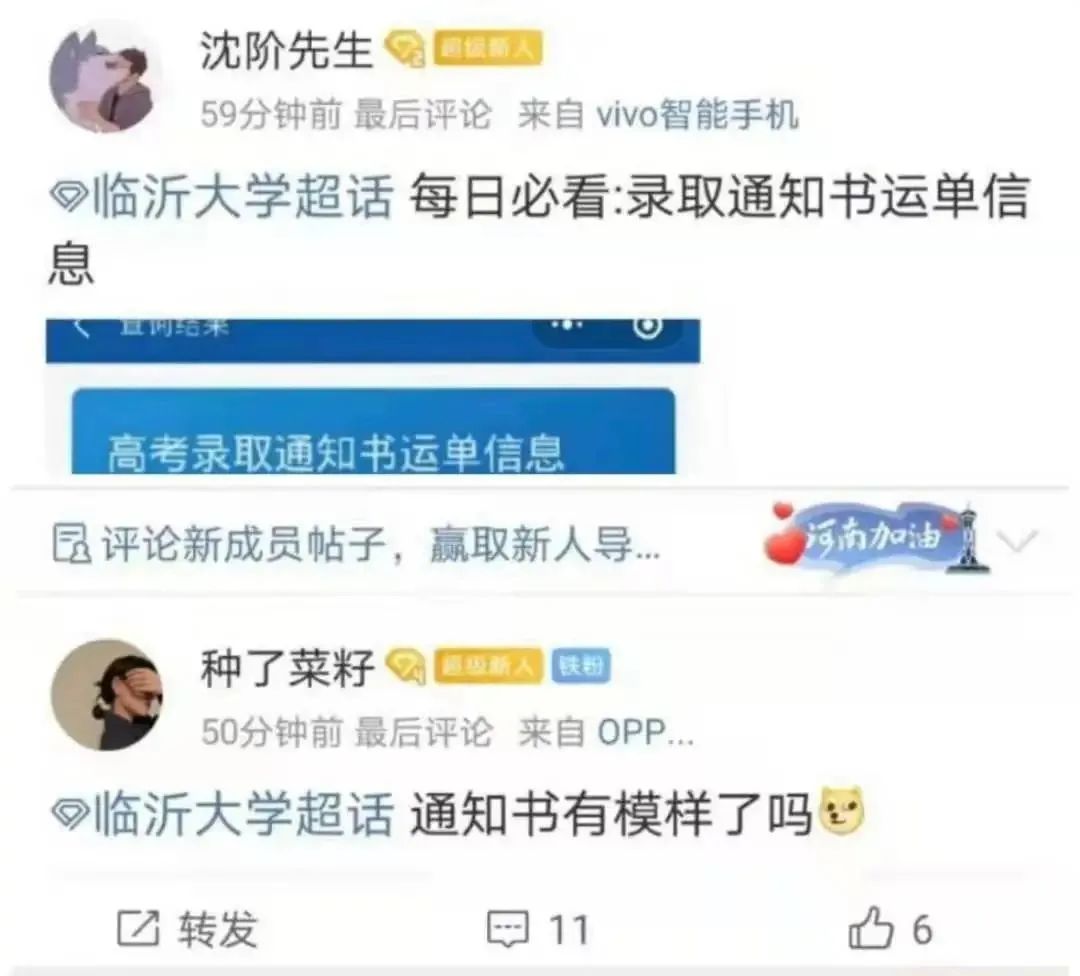Open comments via the speech bubble icon

(508, 928)
